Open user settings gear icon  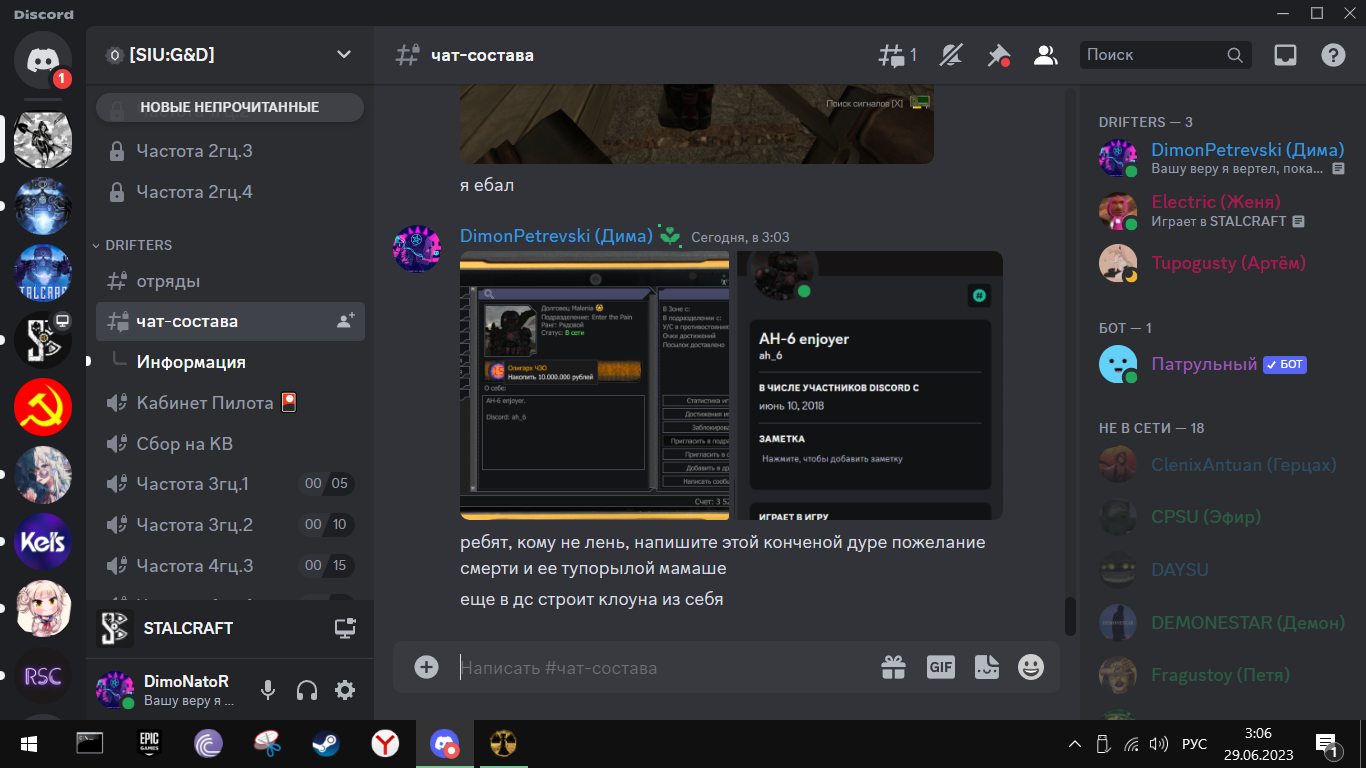345,690
